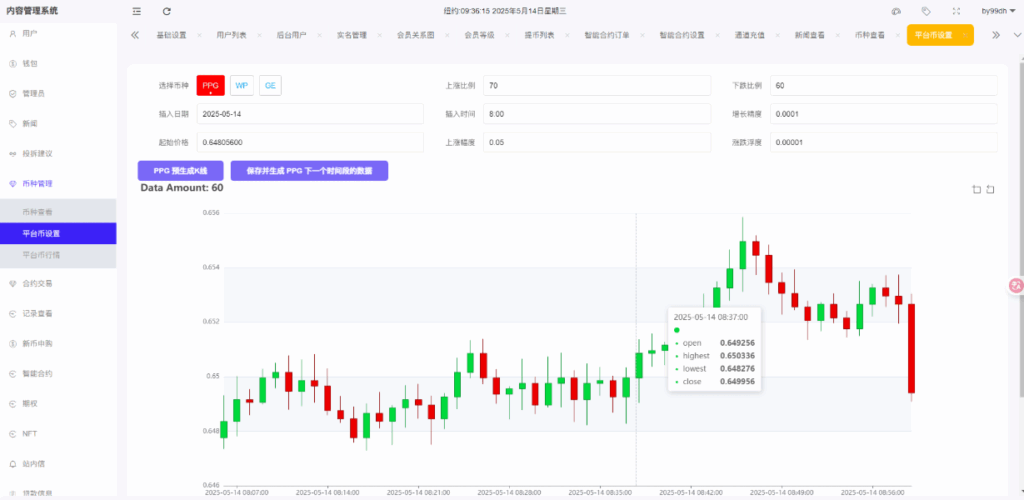Image resolution: width=1024 pixels, height=500 pixels.
Task: Click the 插入时间 field showing 8:00
Action: pyautogui.click(x=597, y=114)
